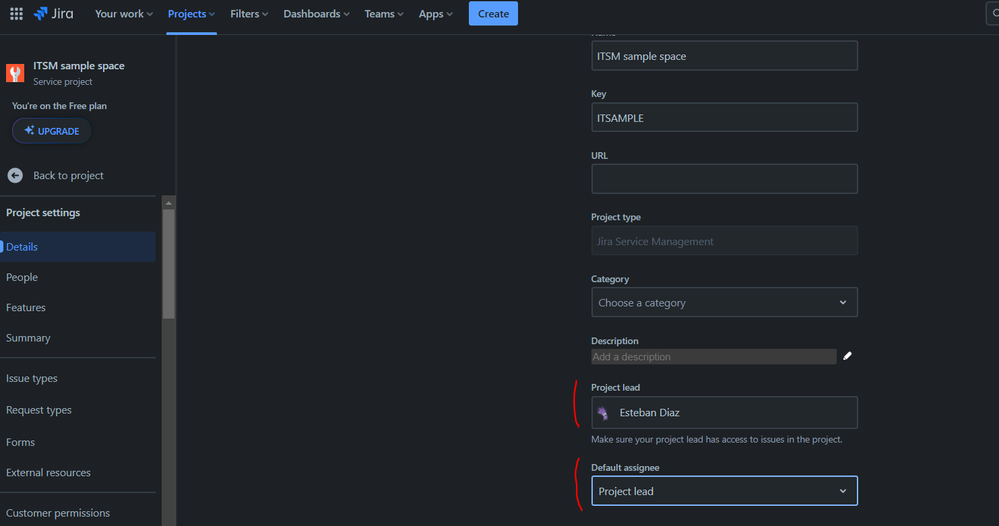
Task: Click the scrollbar up arrow in sidebar
Action: pyautogui.click(x=168, y=203)
